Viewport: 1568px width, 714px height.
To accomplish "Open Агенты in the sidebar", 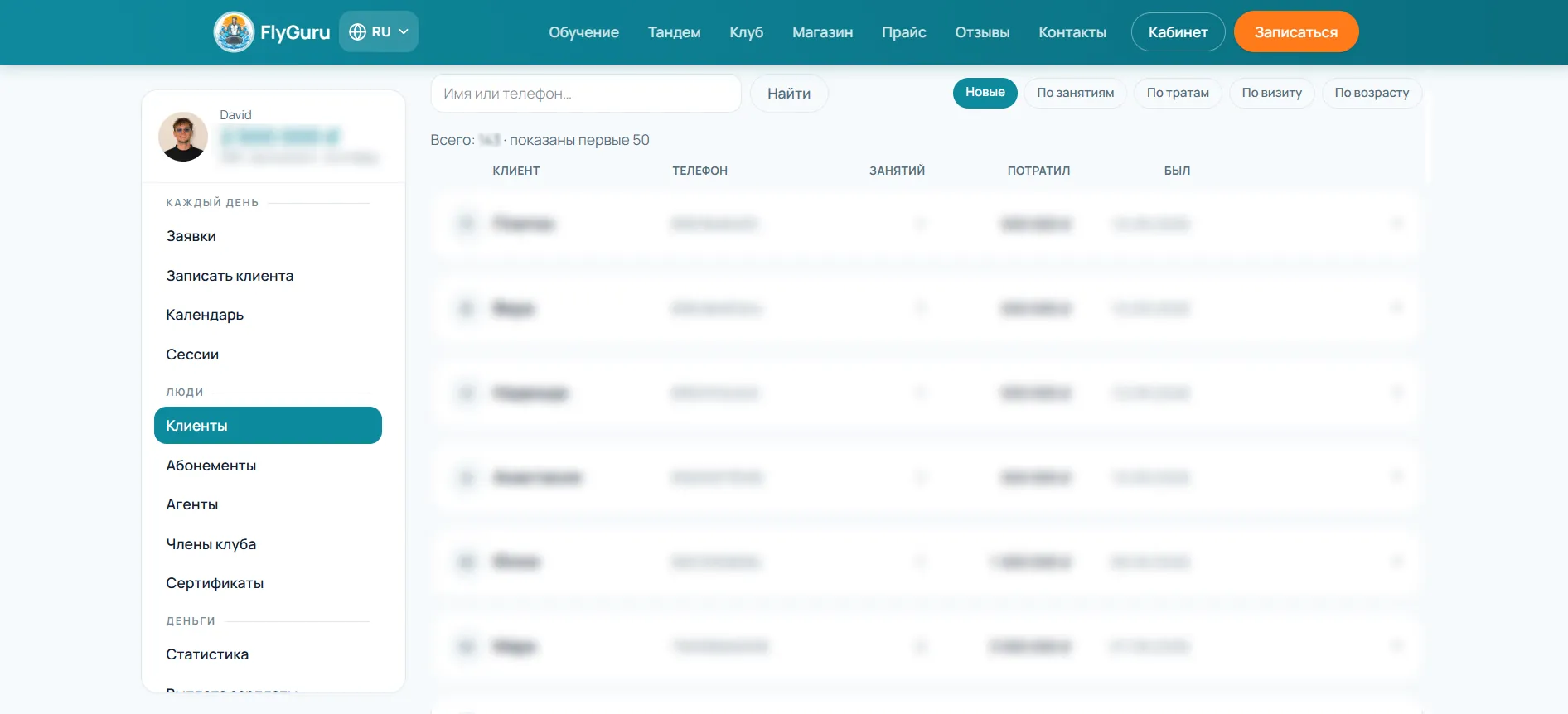I will pyautogui.click(x=268, y=504).
